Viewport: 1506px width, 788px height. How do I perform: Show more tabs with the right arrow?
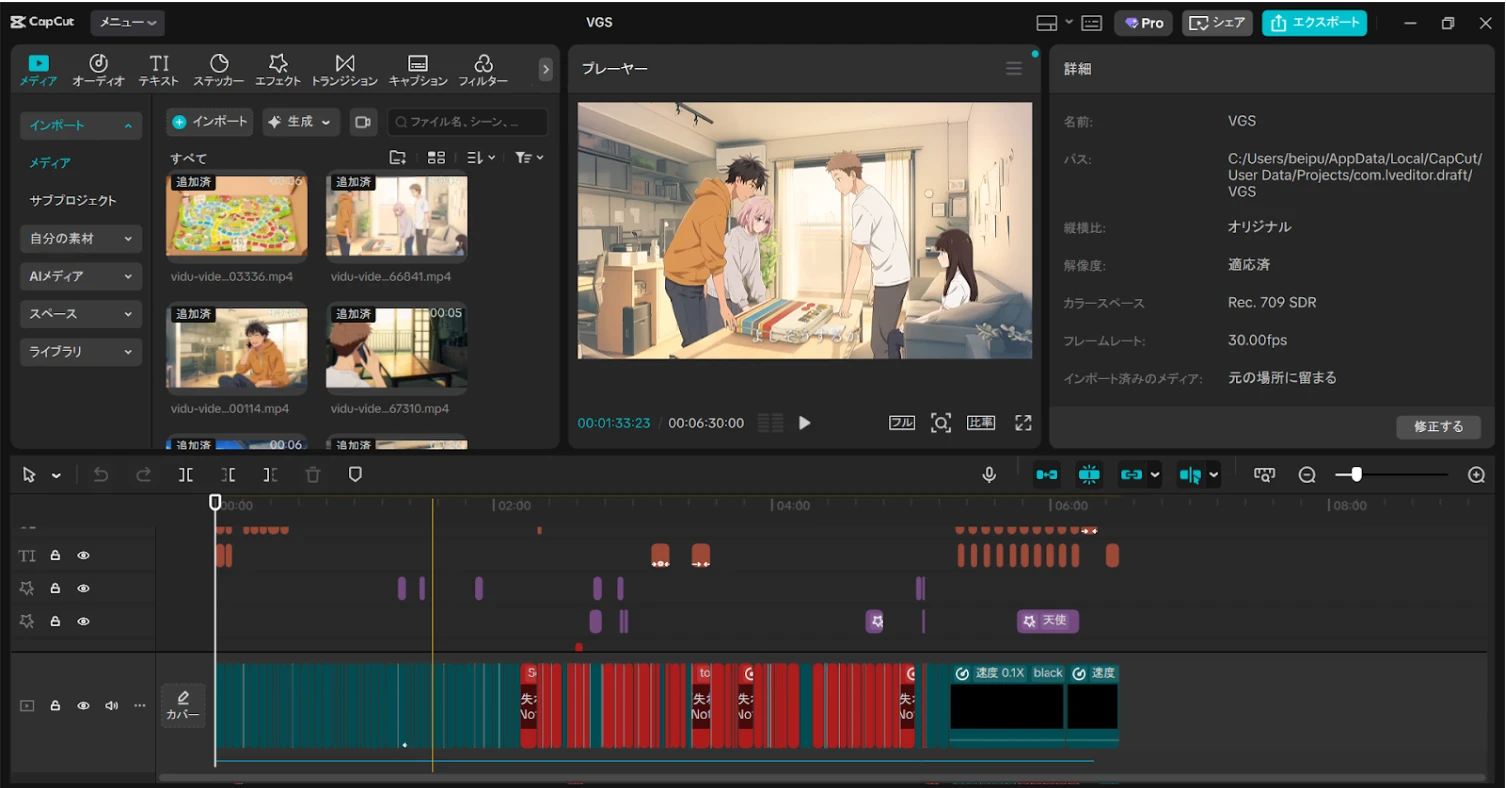click(x=545, y=69)
